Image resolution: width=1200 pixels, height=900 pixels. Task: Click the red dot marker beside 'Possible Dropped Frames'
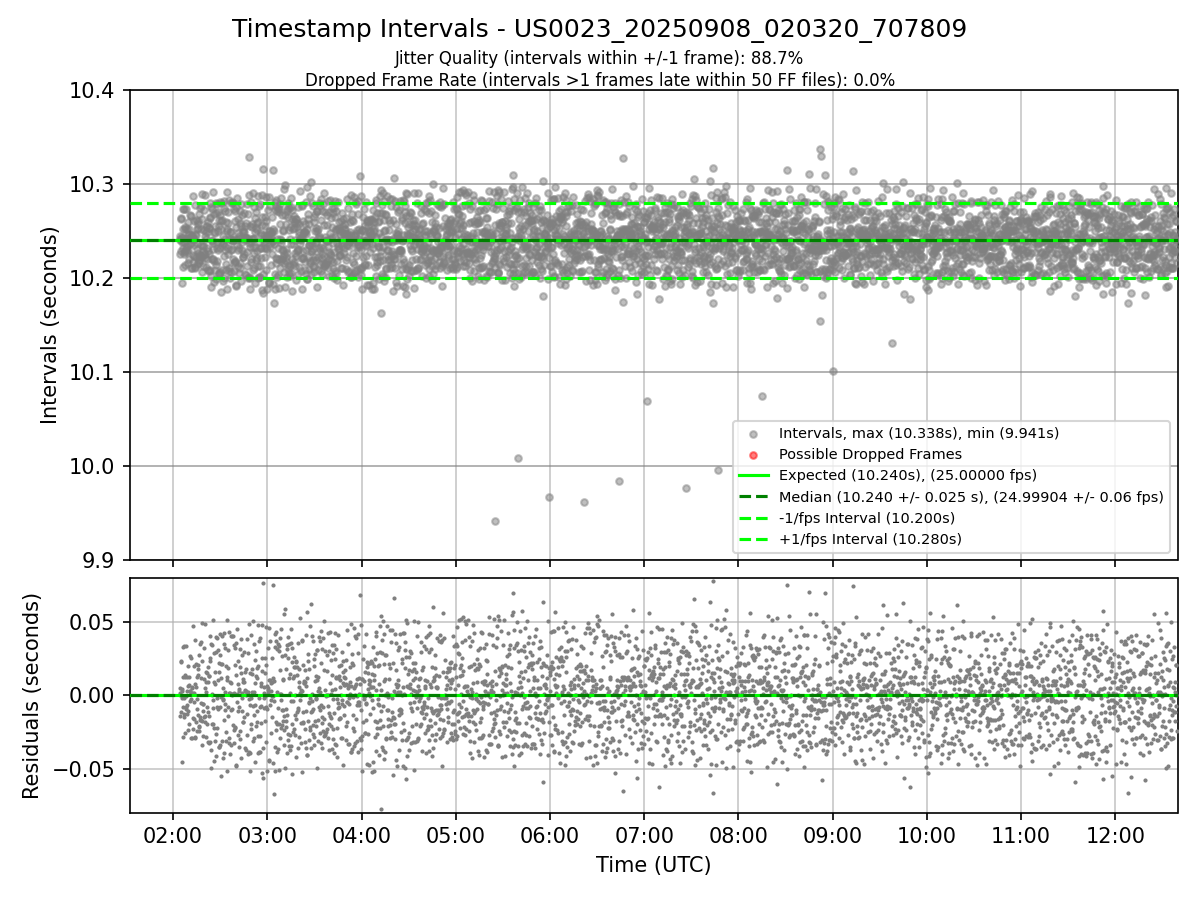[754, 455]
